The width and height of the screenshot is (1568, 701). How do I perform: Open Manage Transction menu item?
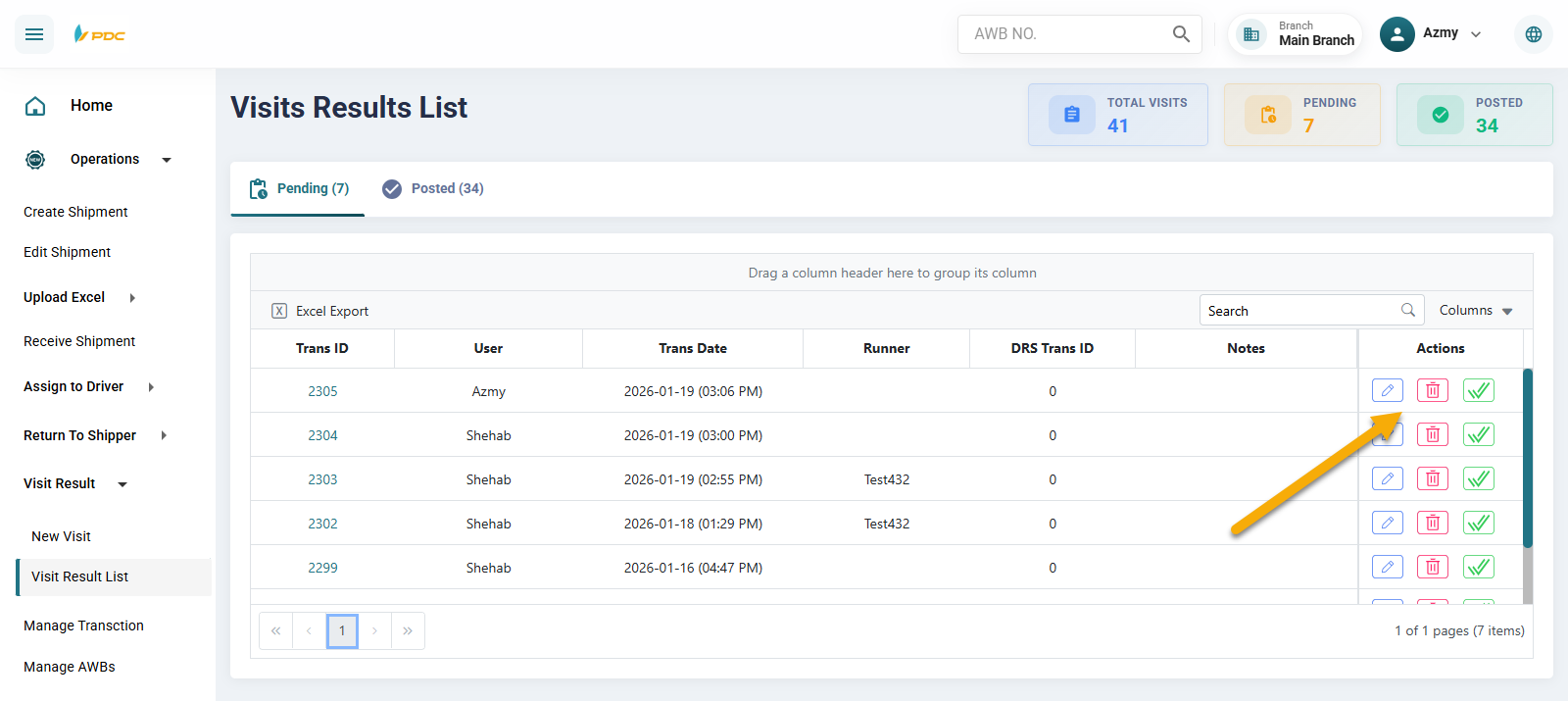(83, 626)
